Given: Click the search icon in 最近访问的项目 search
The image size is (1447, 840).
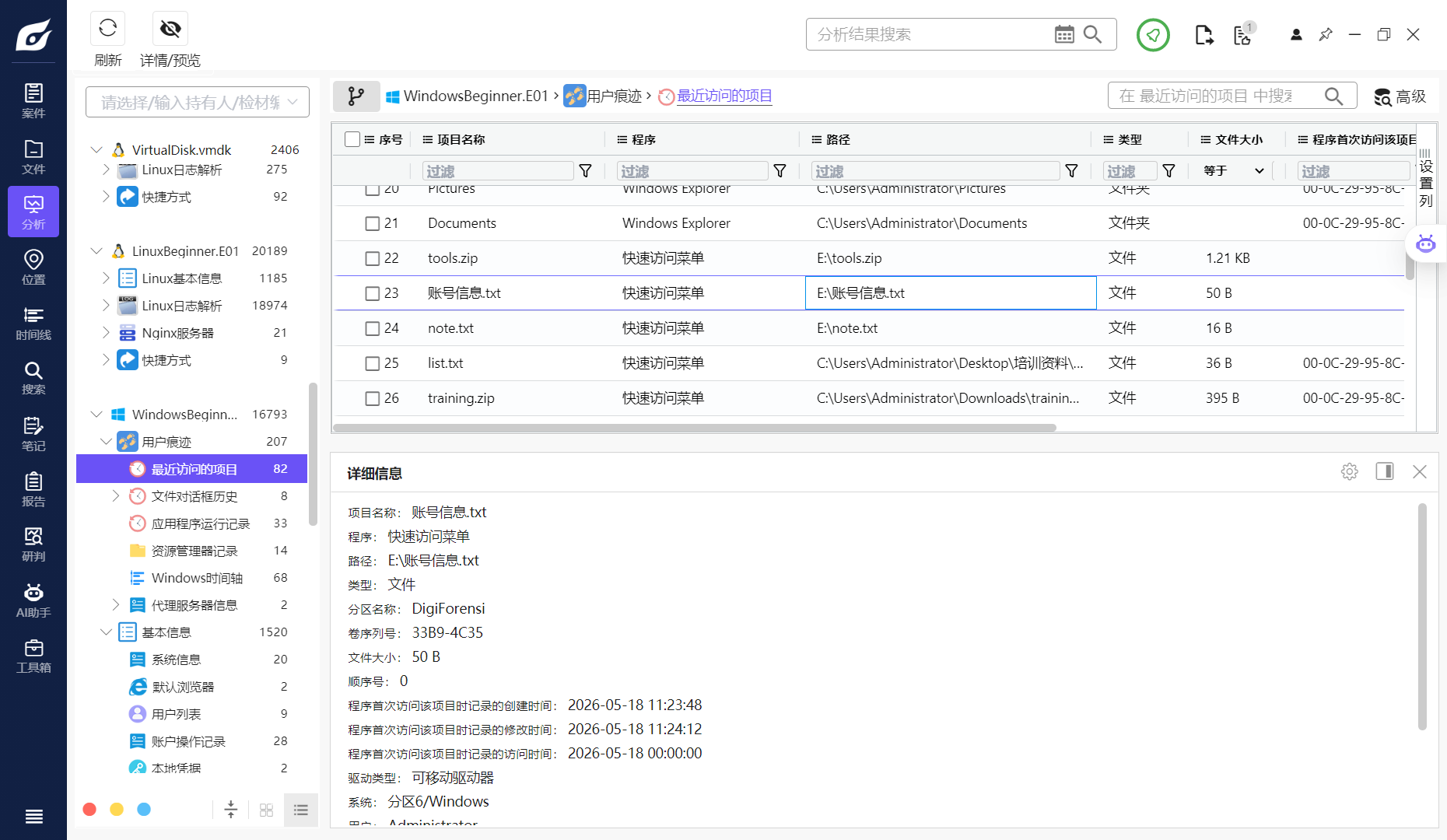Looking at the screenshot, I should [1333, 96].
